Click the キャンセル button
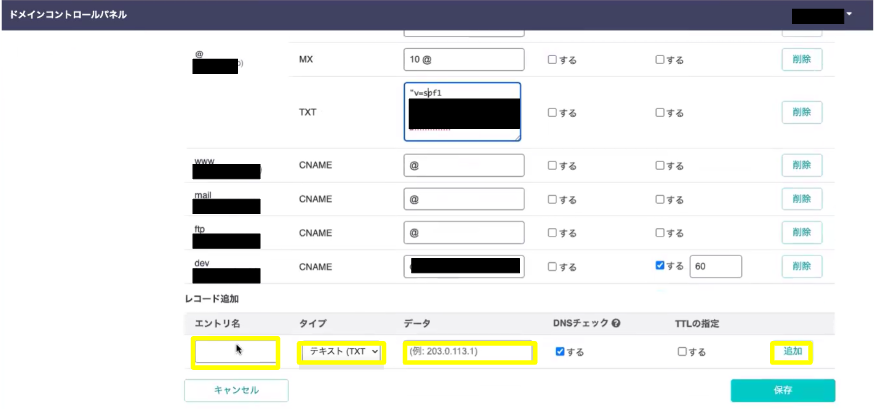This screenshot has width=875, height=409. click(x=236, y=390)
